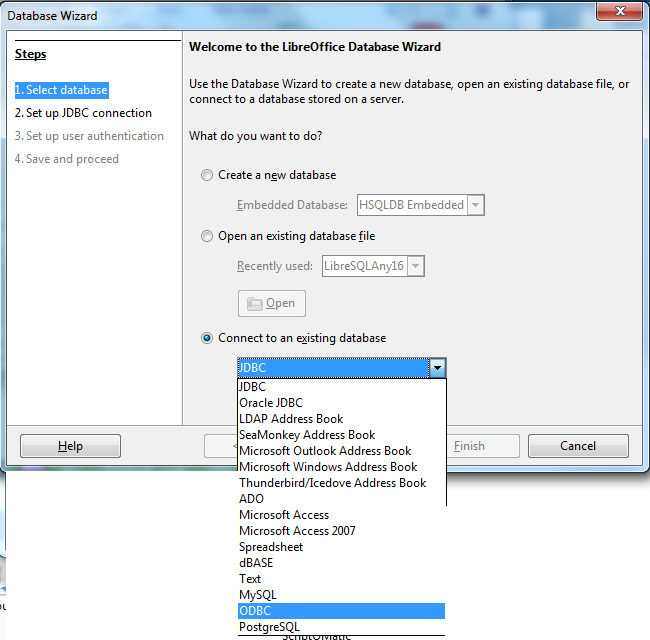Choose Oracle JDBC in the list
The image size is (650, 640).
pyautogui.click(x=342, y=403)
